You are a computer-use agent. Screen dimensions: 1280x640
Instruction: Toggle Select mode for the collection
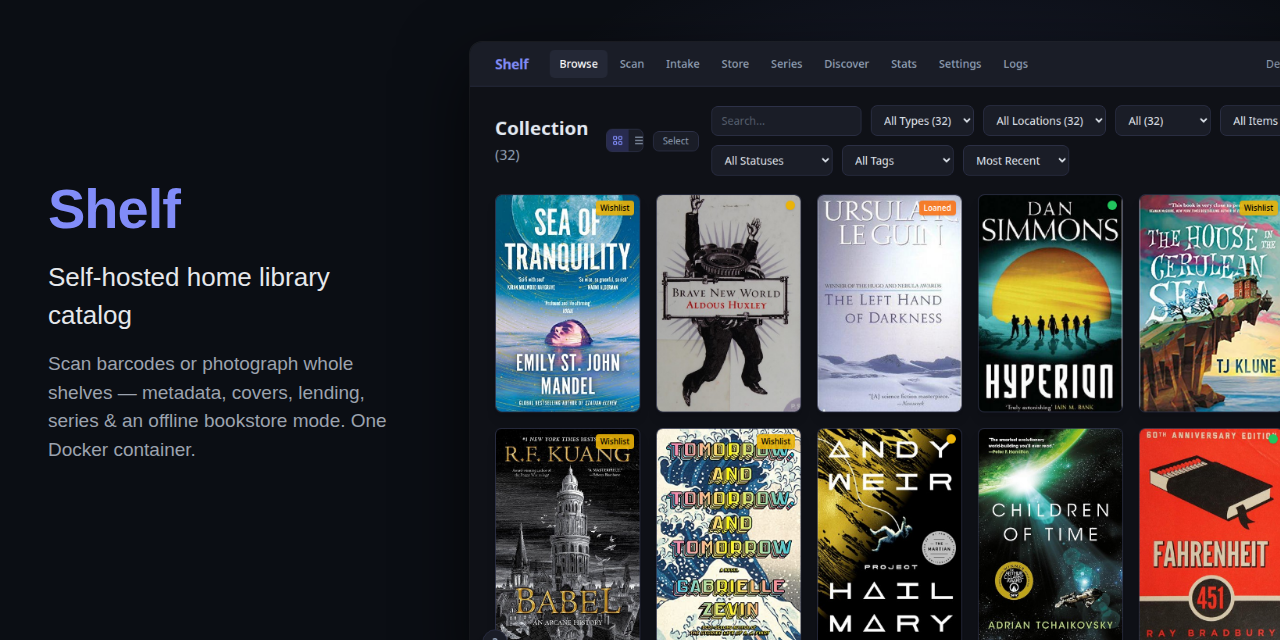coord(676,141)
